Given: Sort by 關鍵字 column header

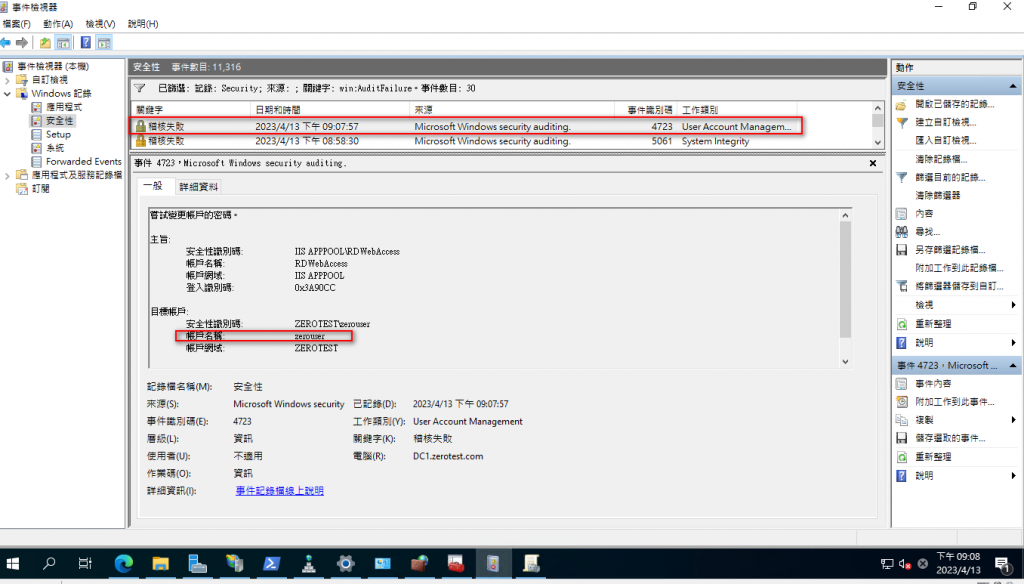Looking at the screenshot, I should 191,110.
